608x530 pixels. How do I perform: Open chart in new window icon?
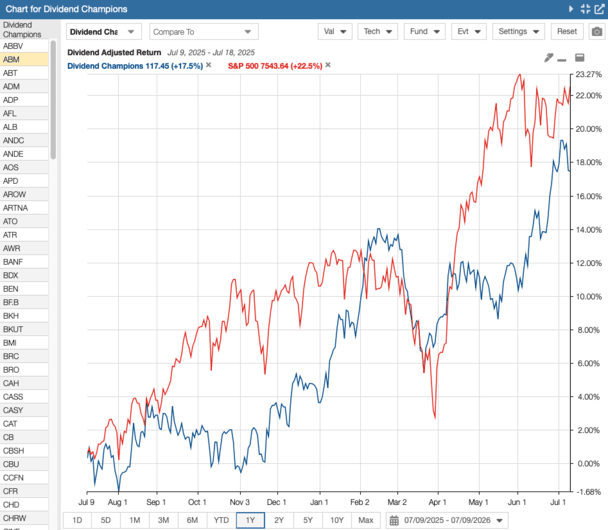(x=599, y=9)
